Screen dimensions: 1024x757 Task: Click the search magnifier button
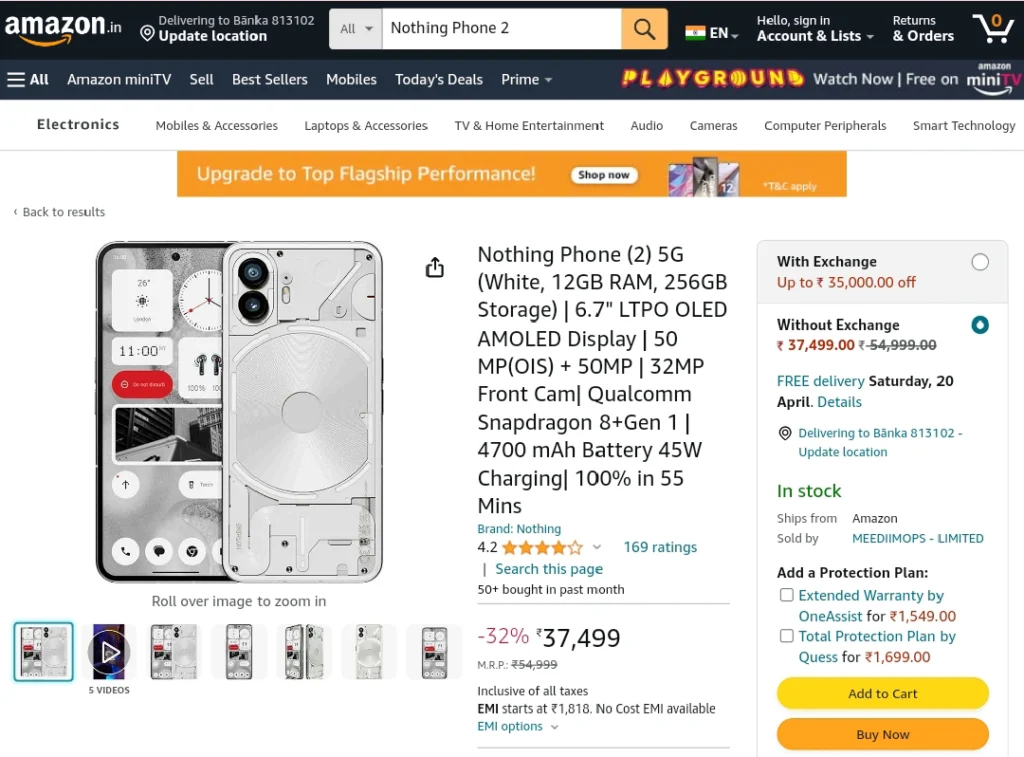click(644, 29)
